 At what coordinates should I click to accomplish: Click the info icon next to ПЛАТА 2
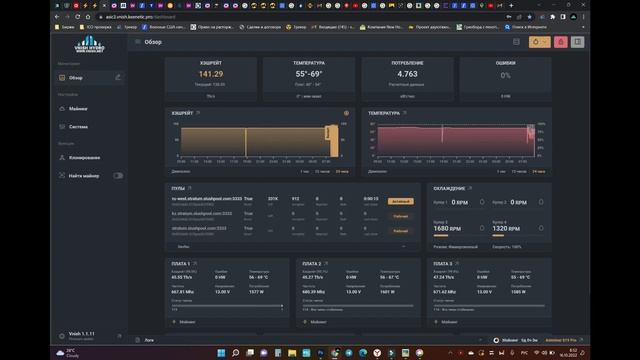click(326, 264)
